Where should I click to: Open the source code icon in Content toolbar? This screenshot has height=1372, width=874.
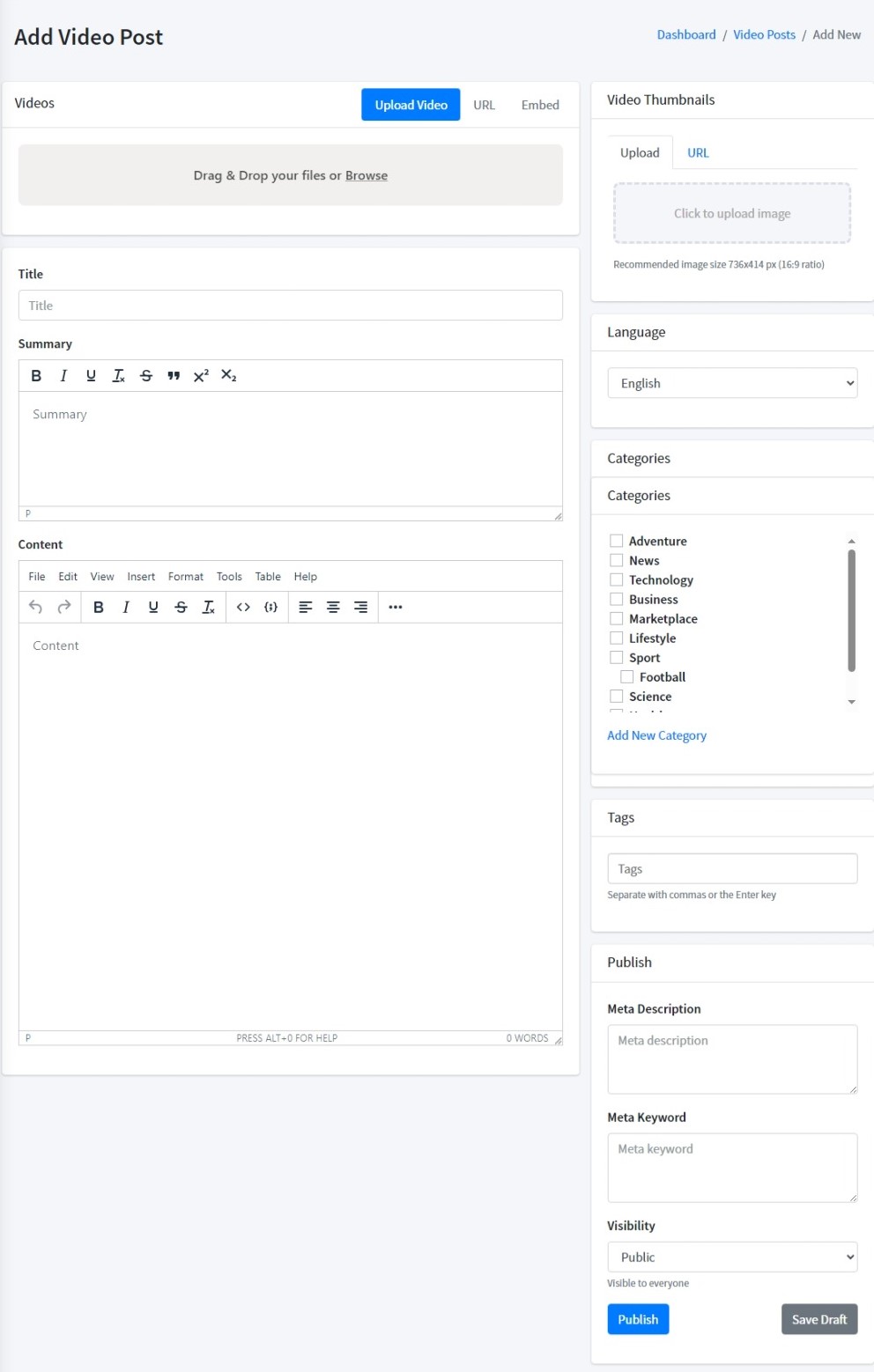coord(244,607)
